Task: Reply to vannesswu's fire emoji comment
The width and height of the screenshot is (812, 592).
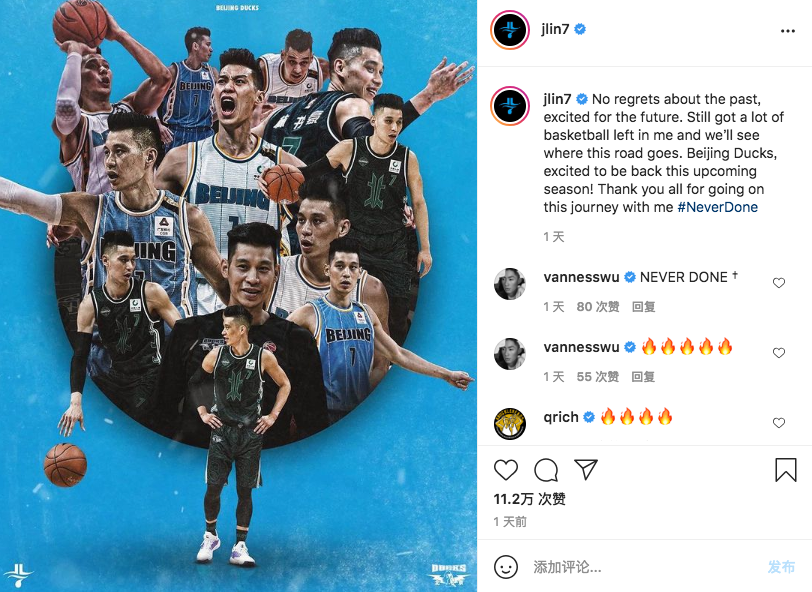Action: pos(643,377)
